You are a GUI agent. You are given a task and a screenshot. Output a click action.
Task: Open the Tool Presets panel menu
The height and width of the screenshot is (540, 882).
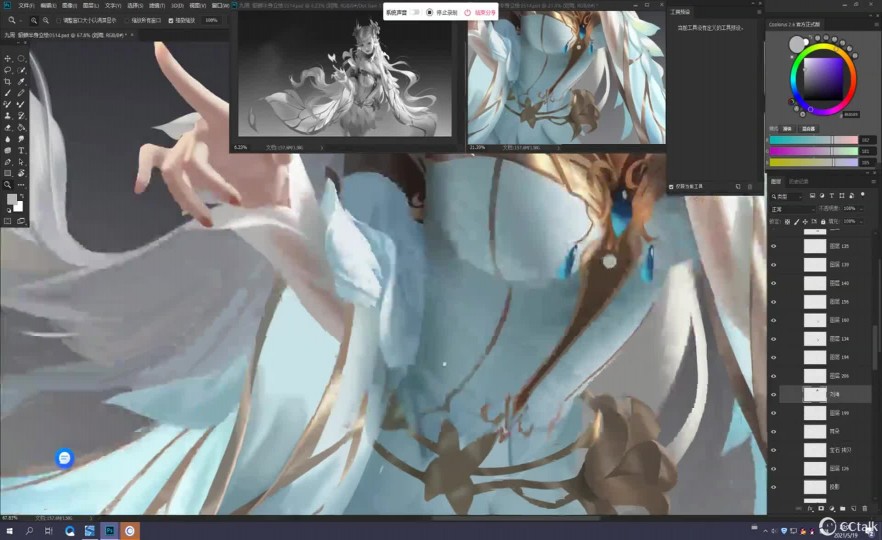pyautogui.click(x=759, y=12)
